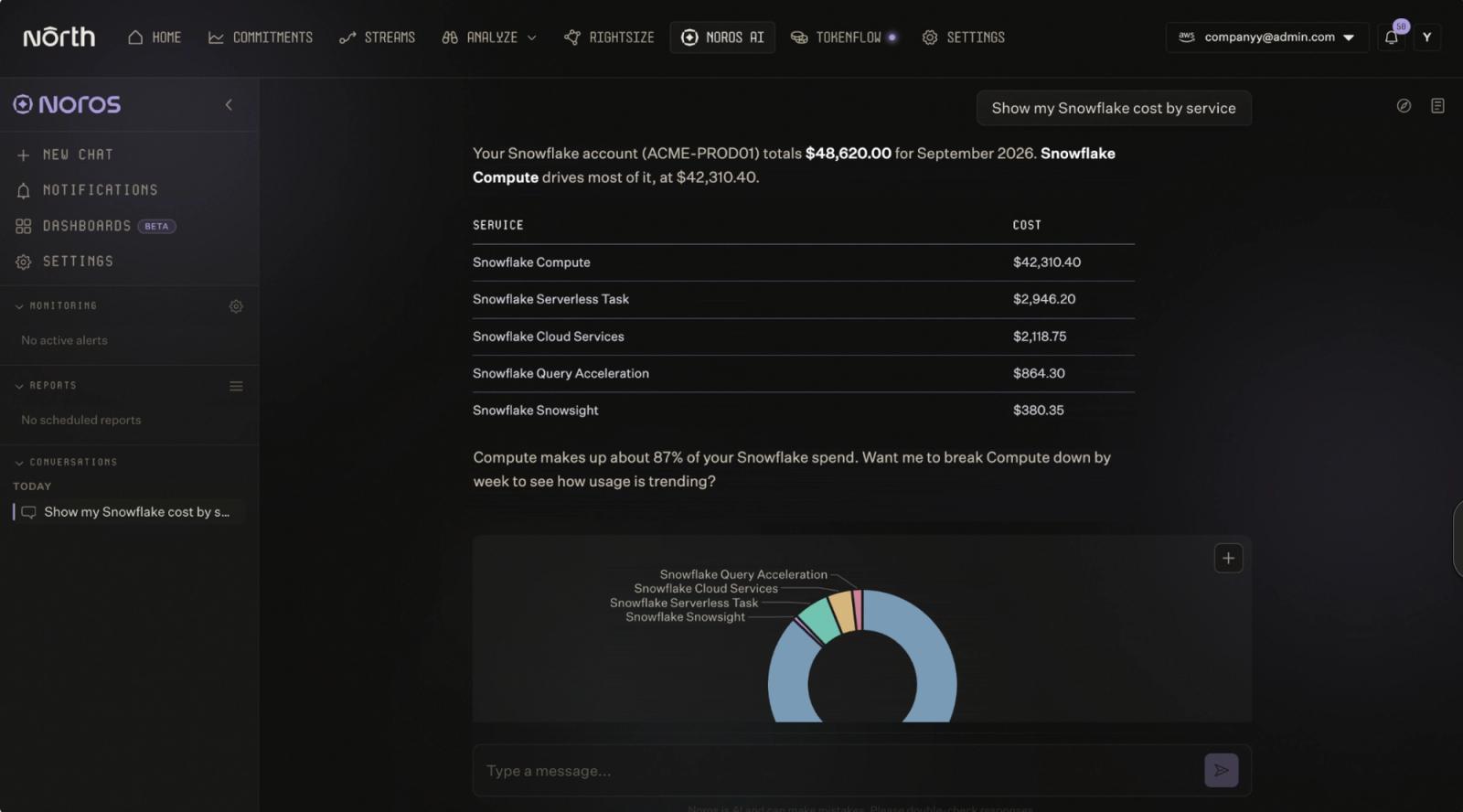Collapse the Noros sidebar with chevron

(229, 104)
